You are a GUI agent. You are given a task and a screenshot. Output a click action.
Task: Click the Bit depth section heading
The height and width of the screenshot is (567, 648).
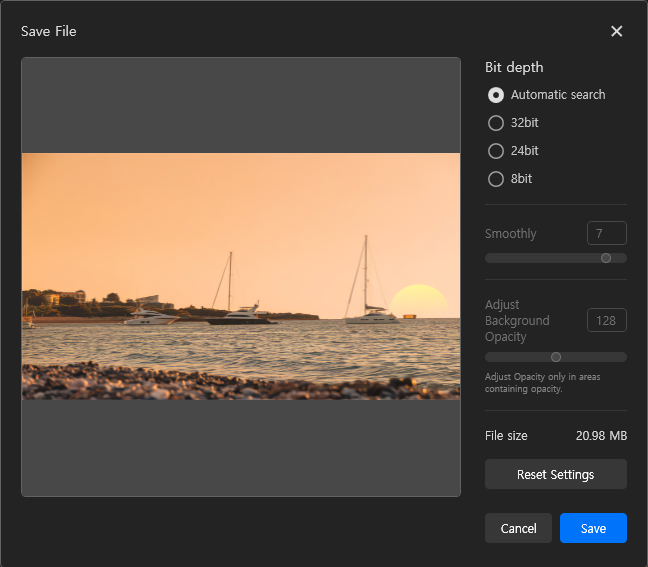[514, 67]
